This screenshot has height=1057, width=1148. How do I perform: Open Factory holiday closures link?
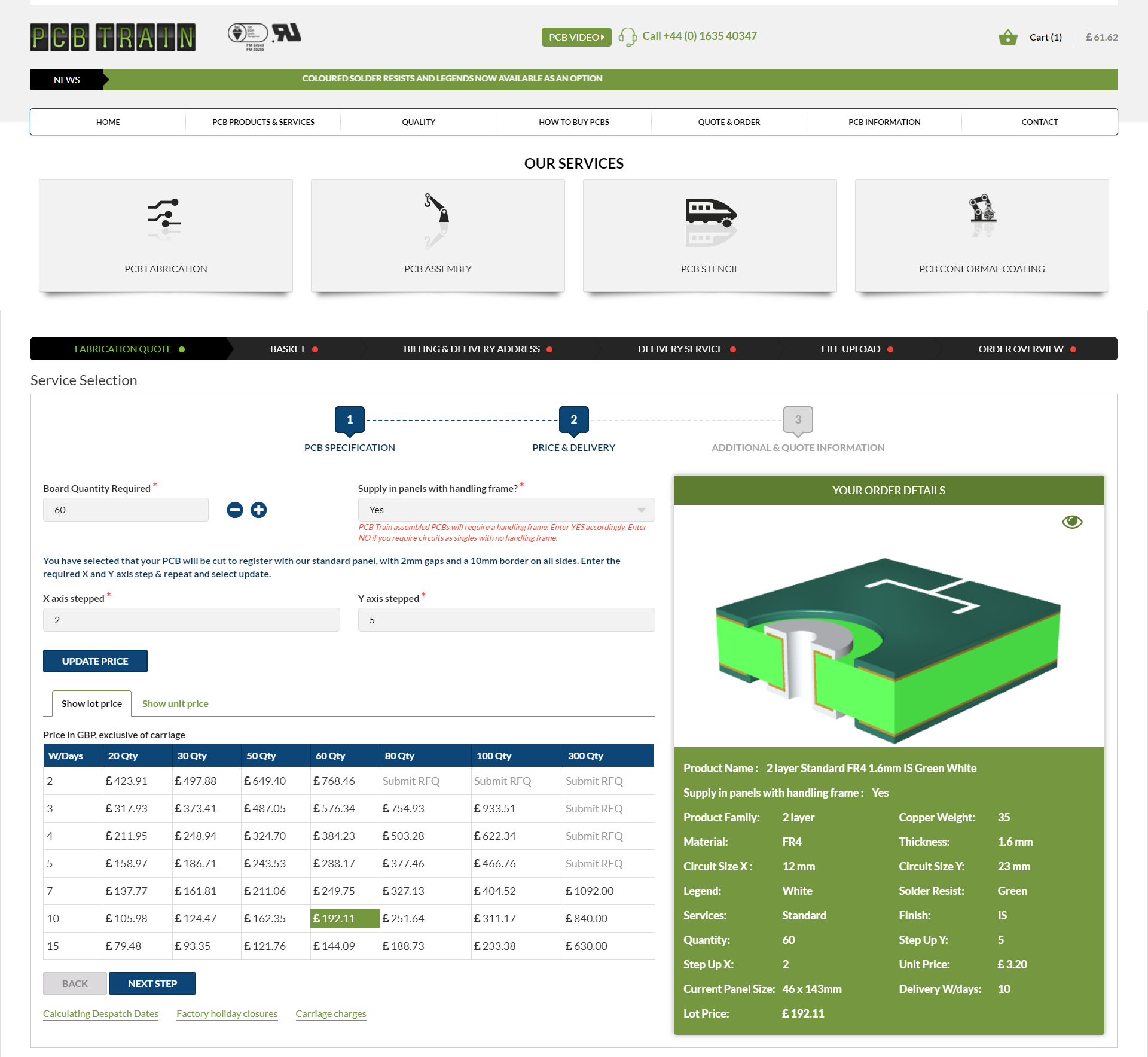(x=227, y=1013)
